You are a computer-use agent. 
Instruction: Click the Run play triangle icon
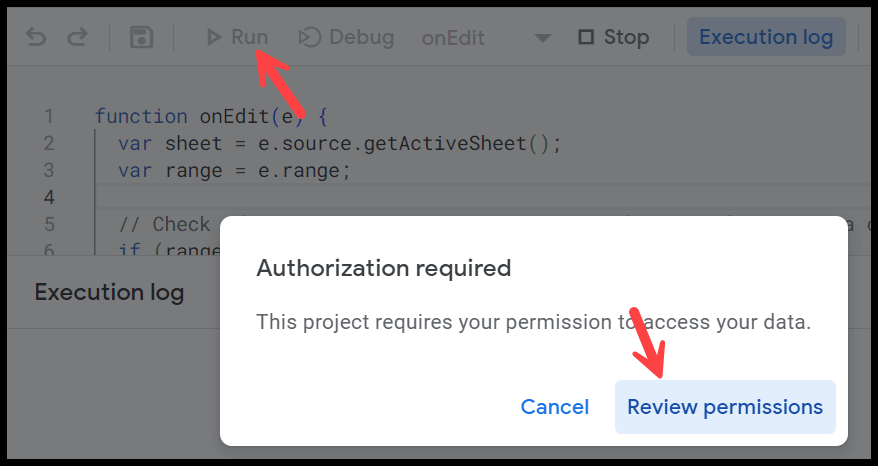213,38
